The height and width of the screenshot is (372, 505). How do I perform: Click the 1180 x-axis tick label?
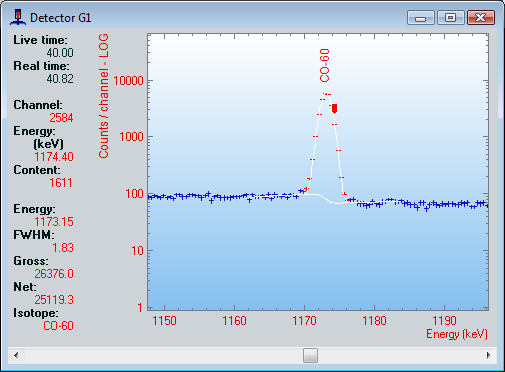374,321
